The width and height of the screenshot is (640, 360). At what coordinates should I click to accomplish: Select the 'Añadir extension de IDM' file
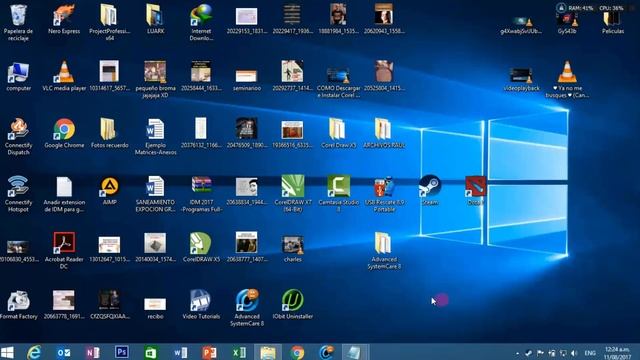tap(64, 187)
